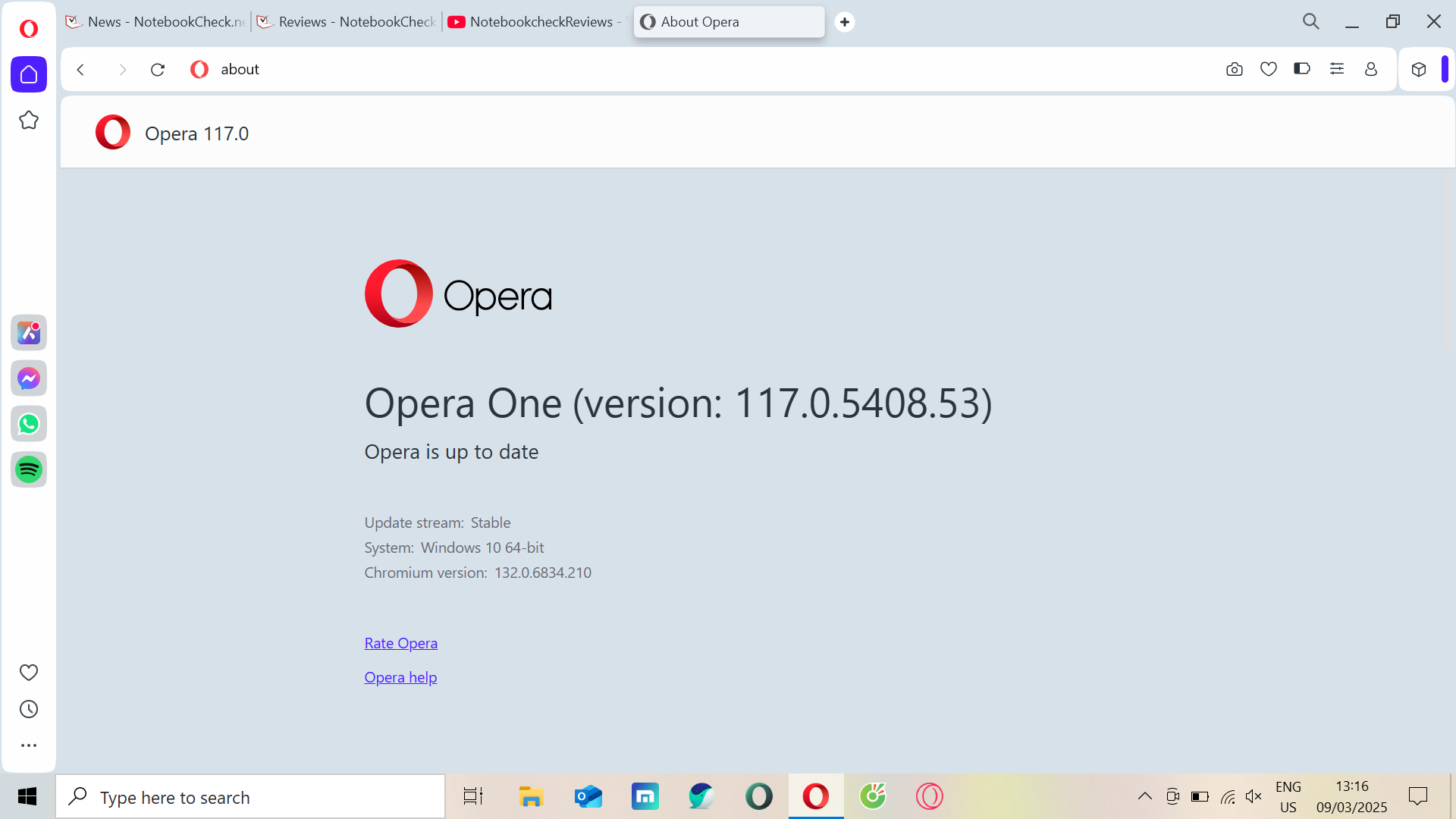Take a snapshot with the camera icon

pyautogui.click(x=1235, y=69)
